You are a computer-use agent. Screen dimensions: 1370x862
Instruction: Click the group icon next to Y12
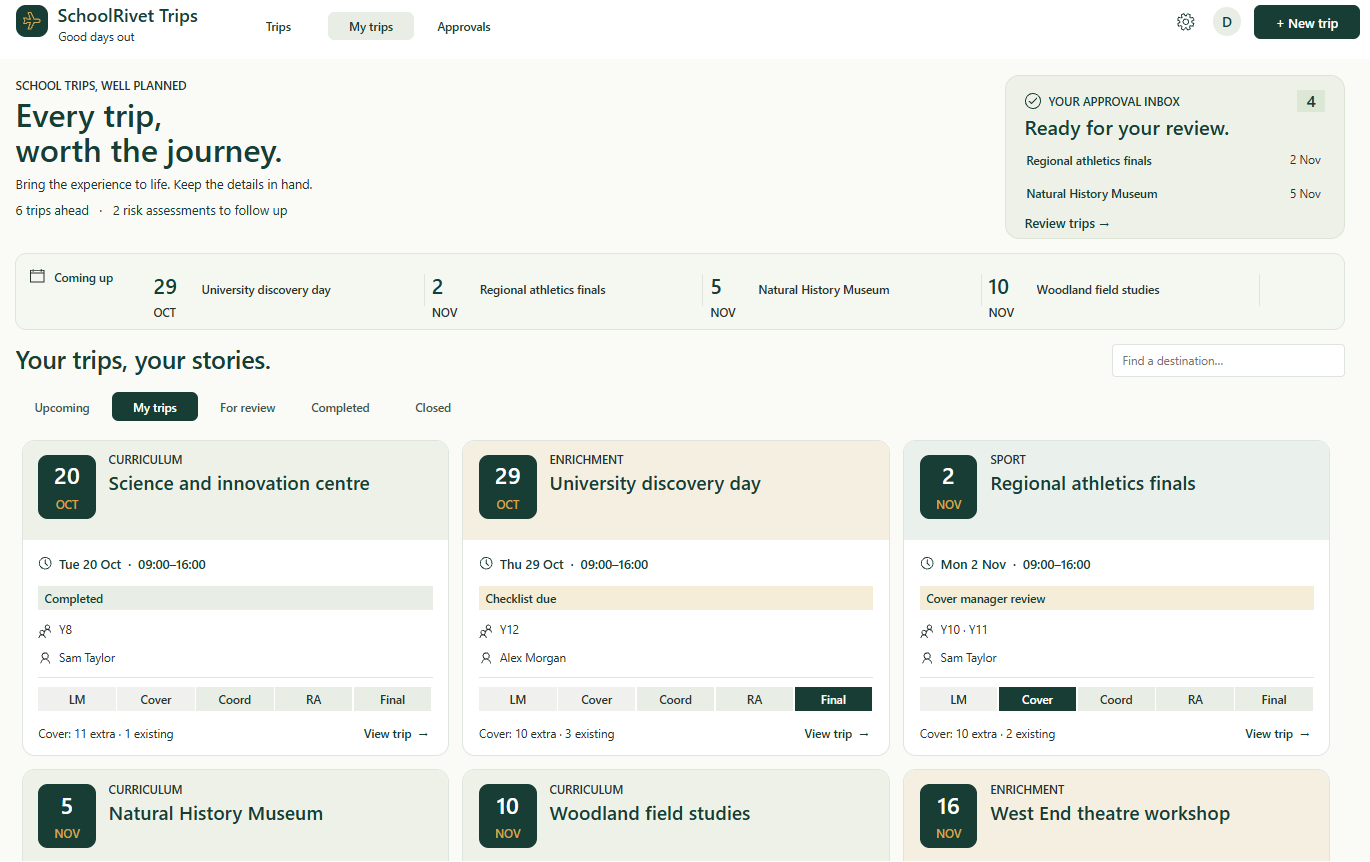486,631
